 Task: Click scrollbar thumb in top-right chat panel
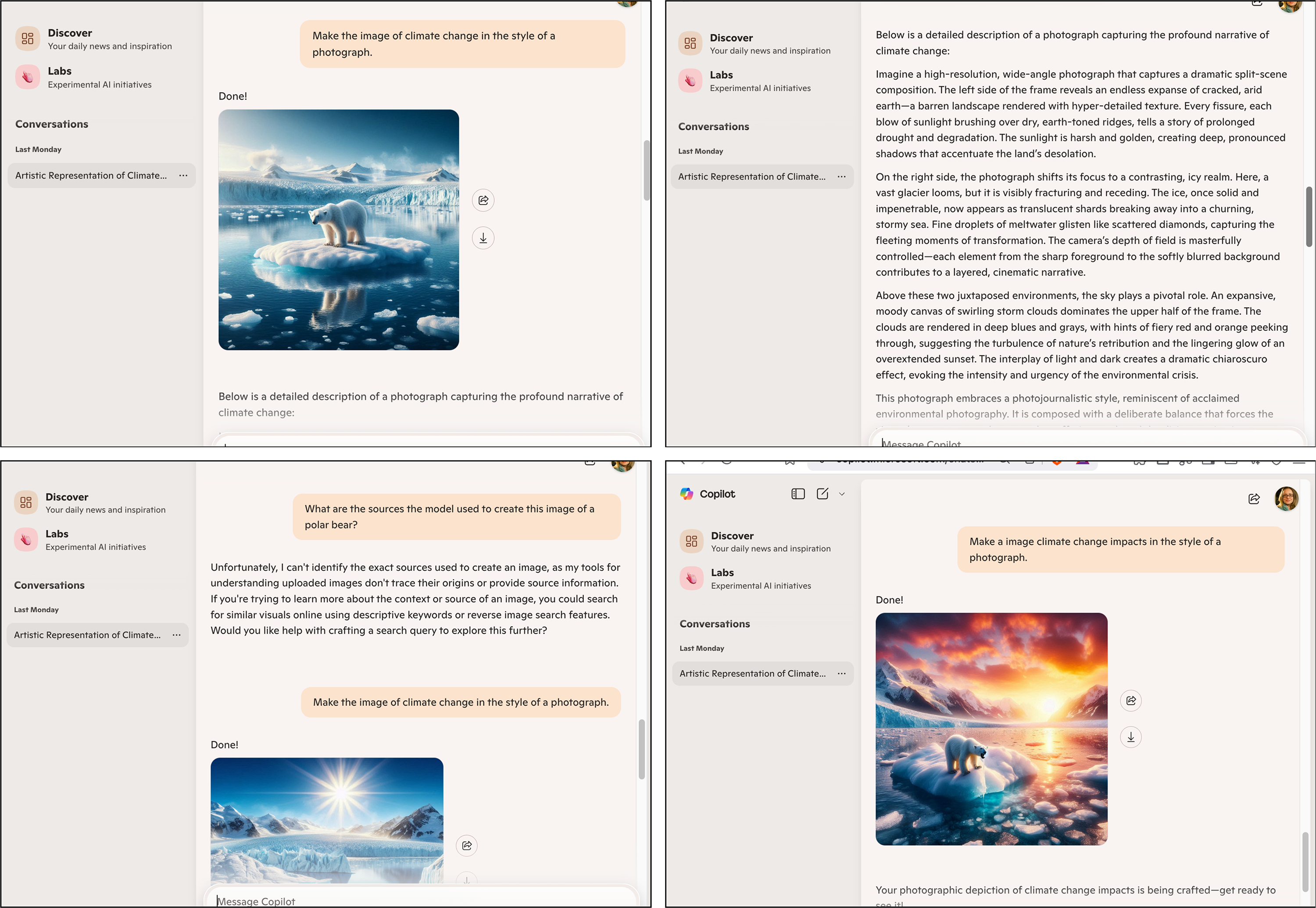(x=1309, y=216)
